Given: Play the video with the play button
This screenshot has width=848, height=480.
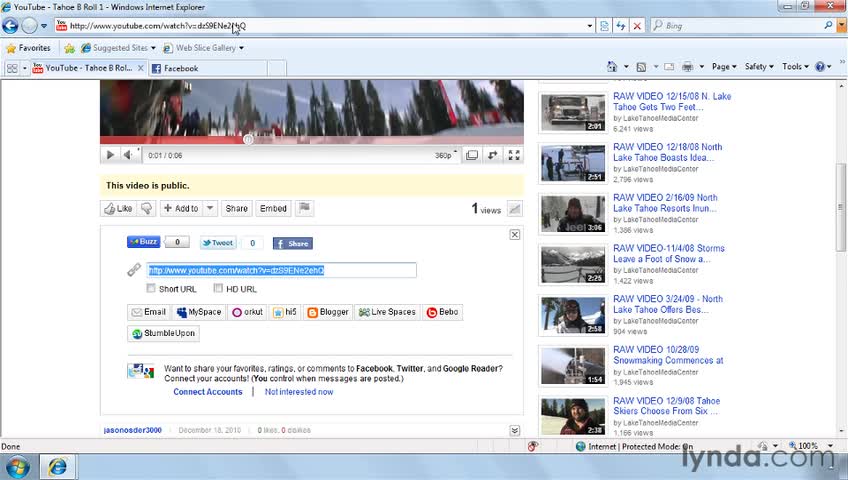Looking at the screenshot, I should point(110,155).
